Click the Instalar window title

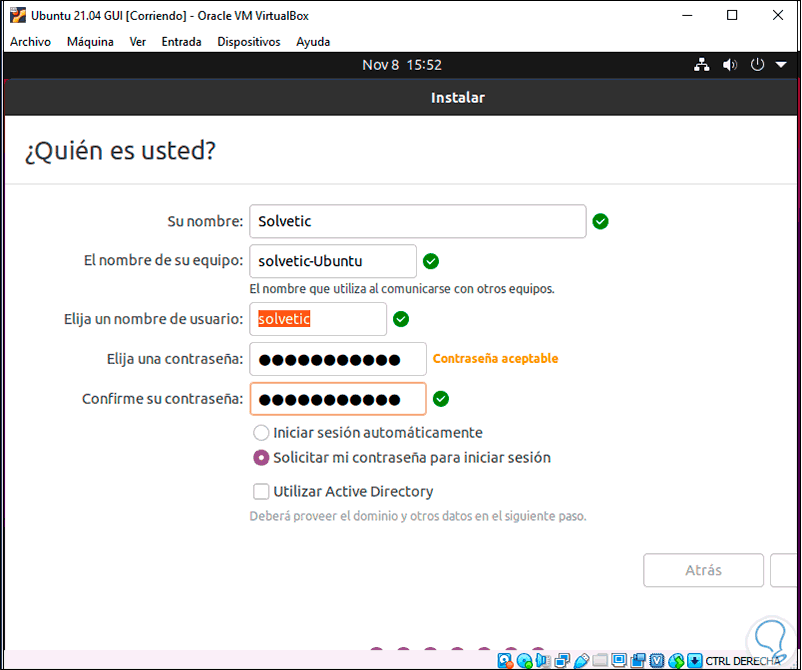[x=457, y=98]
